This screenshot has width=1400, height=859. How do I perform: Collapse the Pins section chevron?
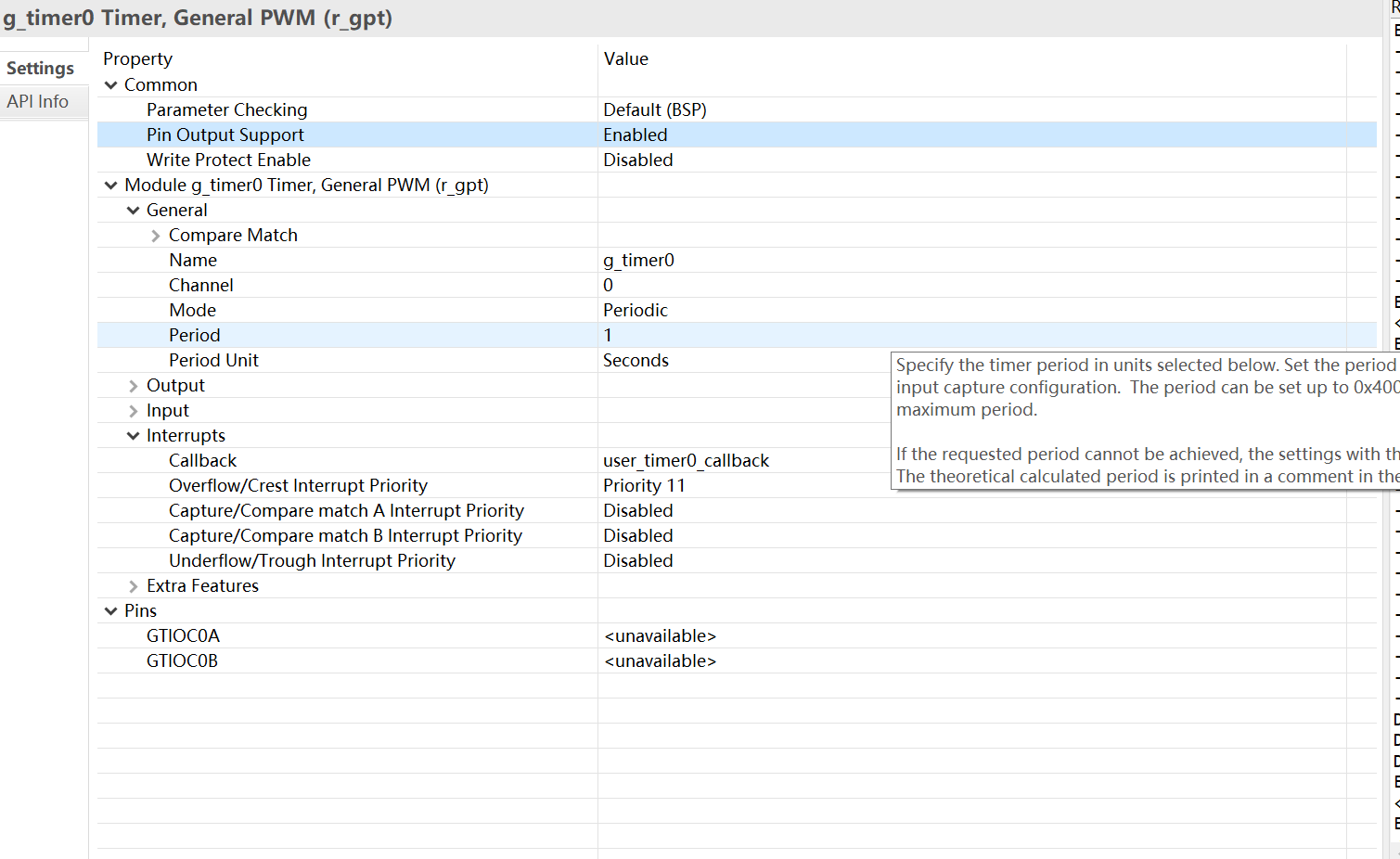point(111,611)
